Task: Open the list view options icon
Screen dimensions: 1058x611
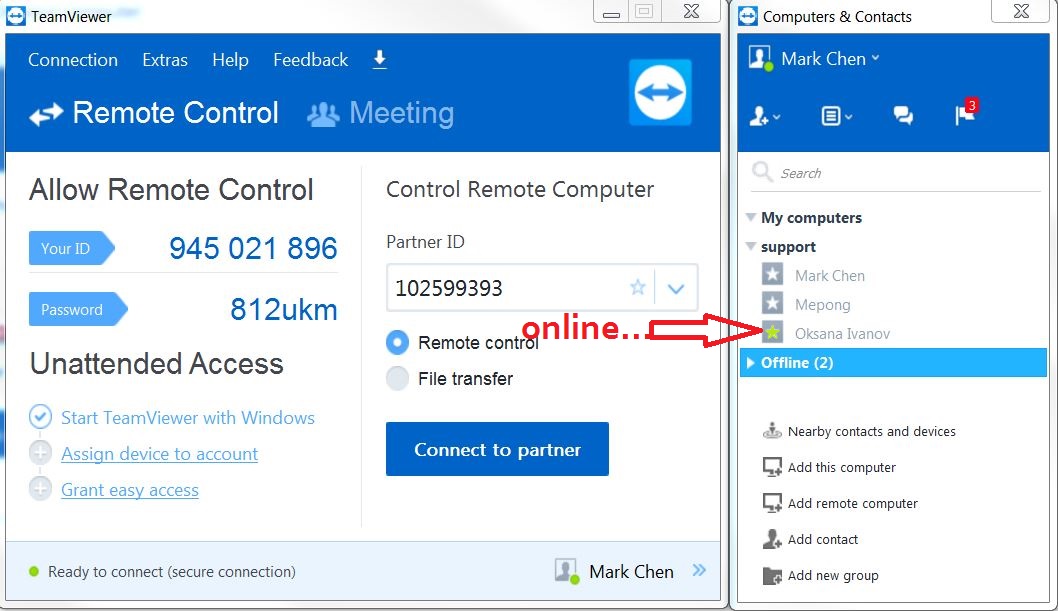Action: click(836, 116)
